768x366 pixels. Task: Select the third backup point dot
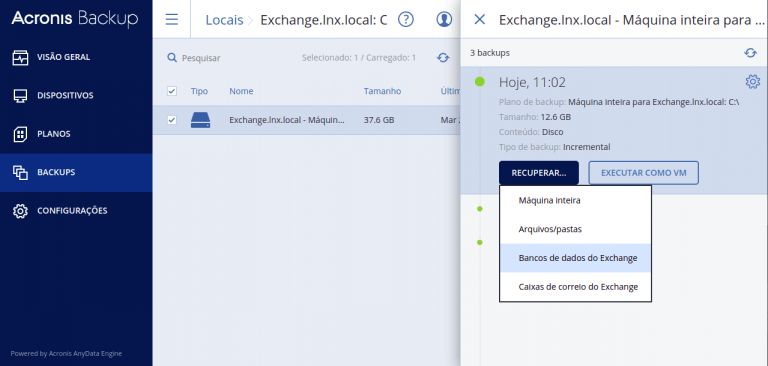pos(480,243)
